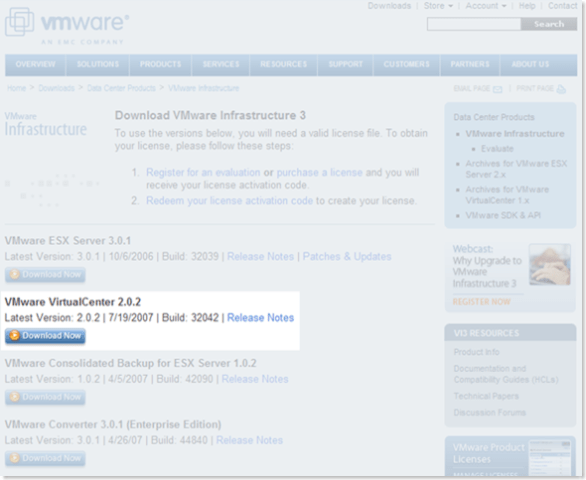Open Consolidated Backup Release Notes

[255, 379]
